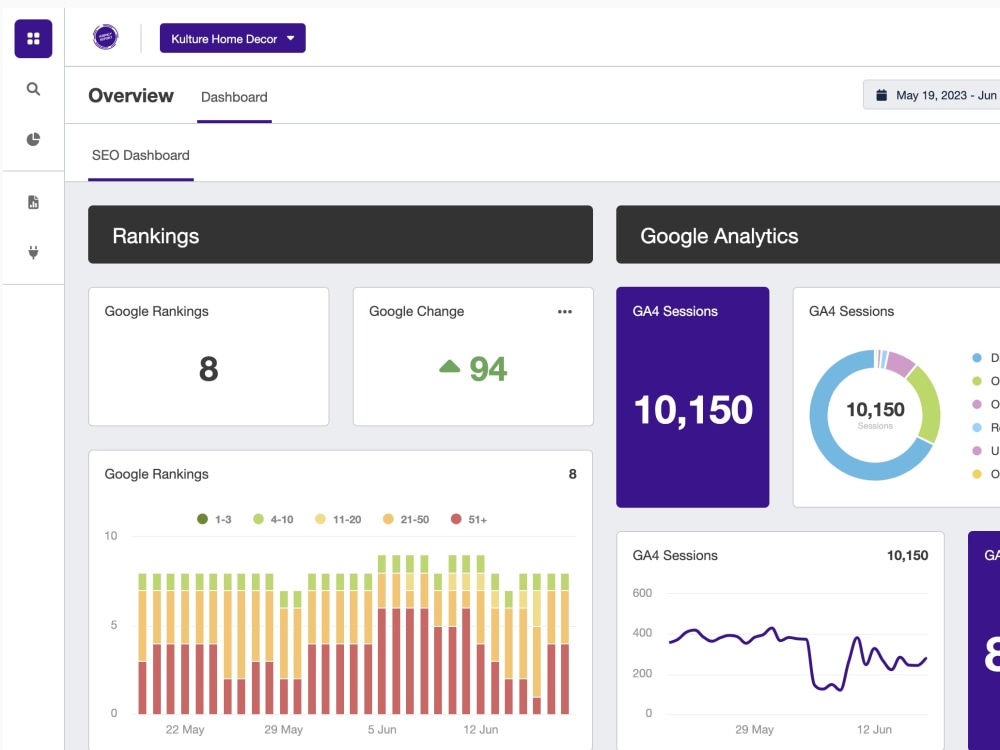Click the Google Rankings bar chart title
This screenshot has height=750, width=1000.
[156, 474]
